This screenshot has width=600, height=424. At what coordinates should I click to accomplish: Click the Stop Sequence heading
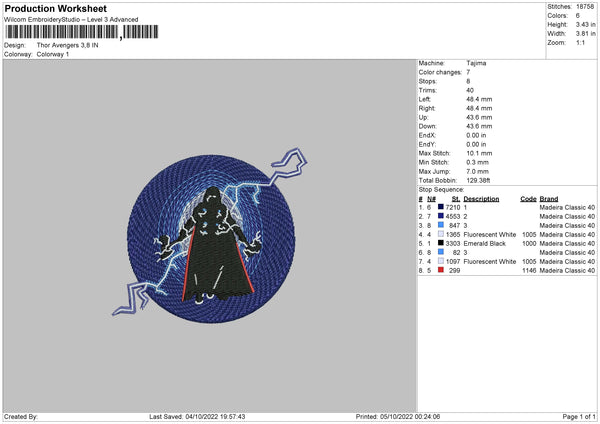tap(441, 190)
